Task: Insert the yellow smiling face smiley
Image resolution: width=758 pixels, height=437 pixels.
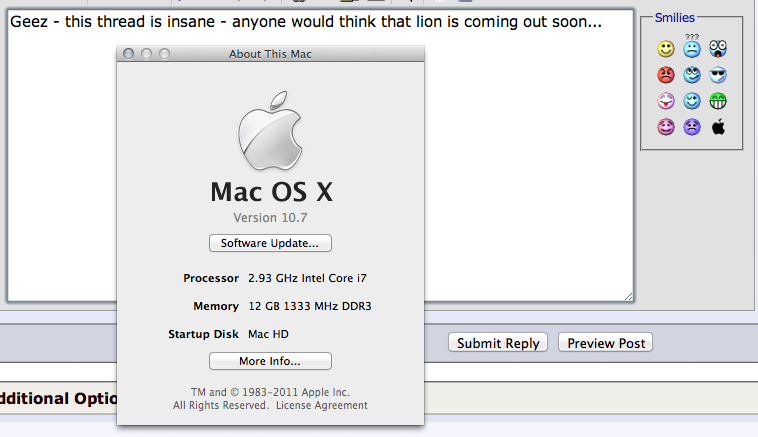Action: [666, 49]
